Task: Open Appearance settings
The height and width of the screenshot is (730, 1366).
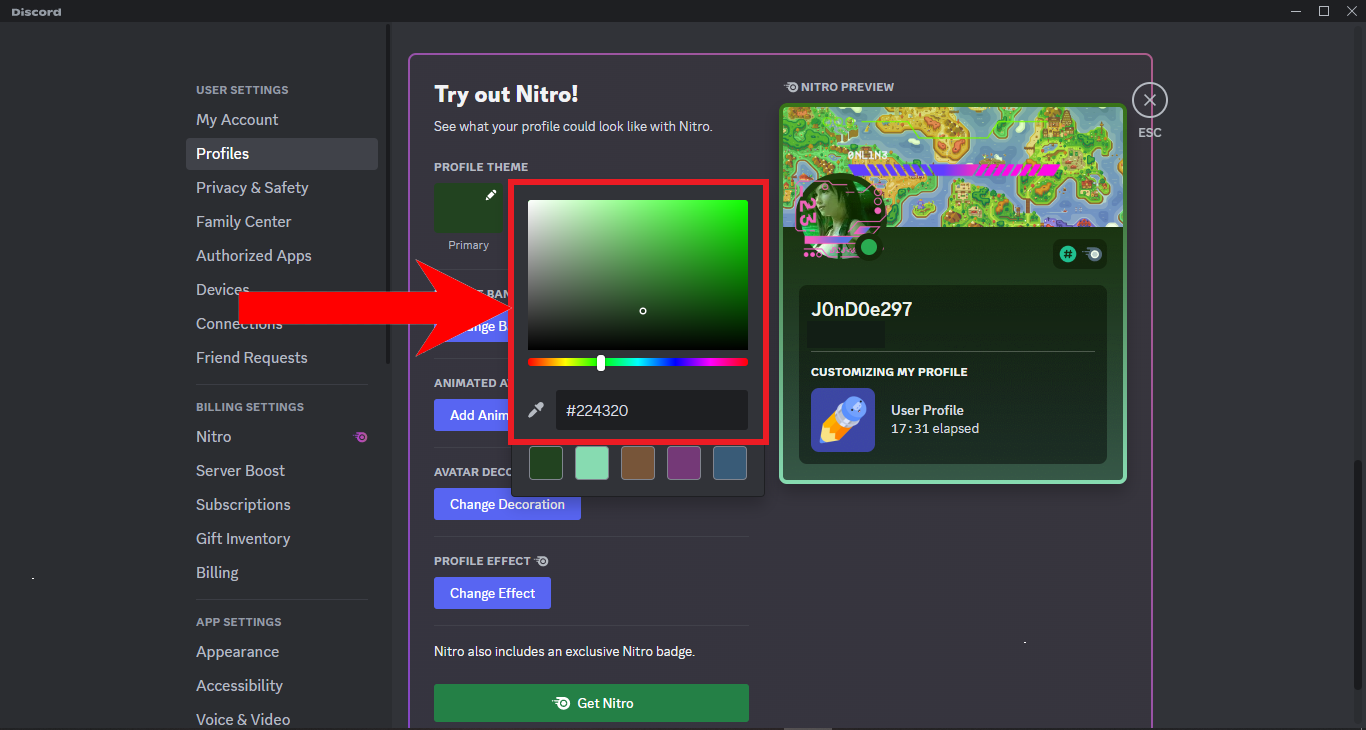Action: point(282,652)
